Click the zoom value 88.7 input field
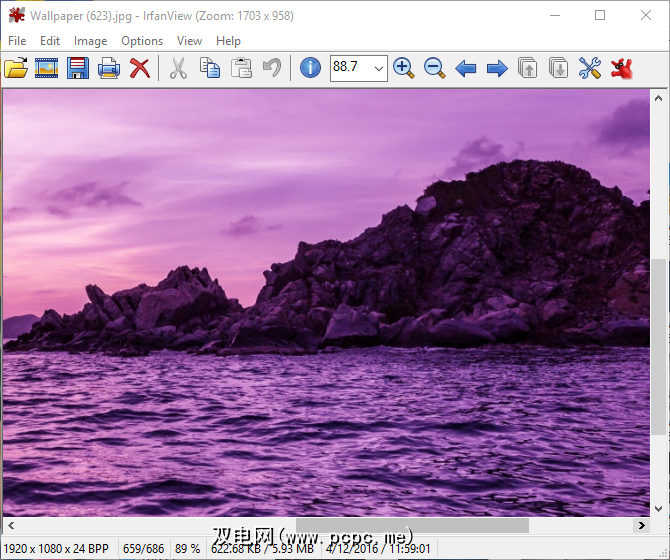The height and width of the screenshot is (560, 670). pyautogui.click(x=349, y=68)
